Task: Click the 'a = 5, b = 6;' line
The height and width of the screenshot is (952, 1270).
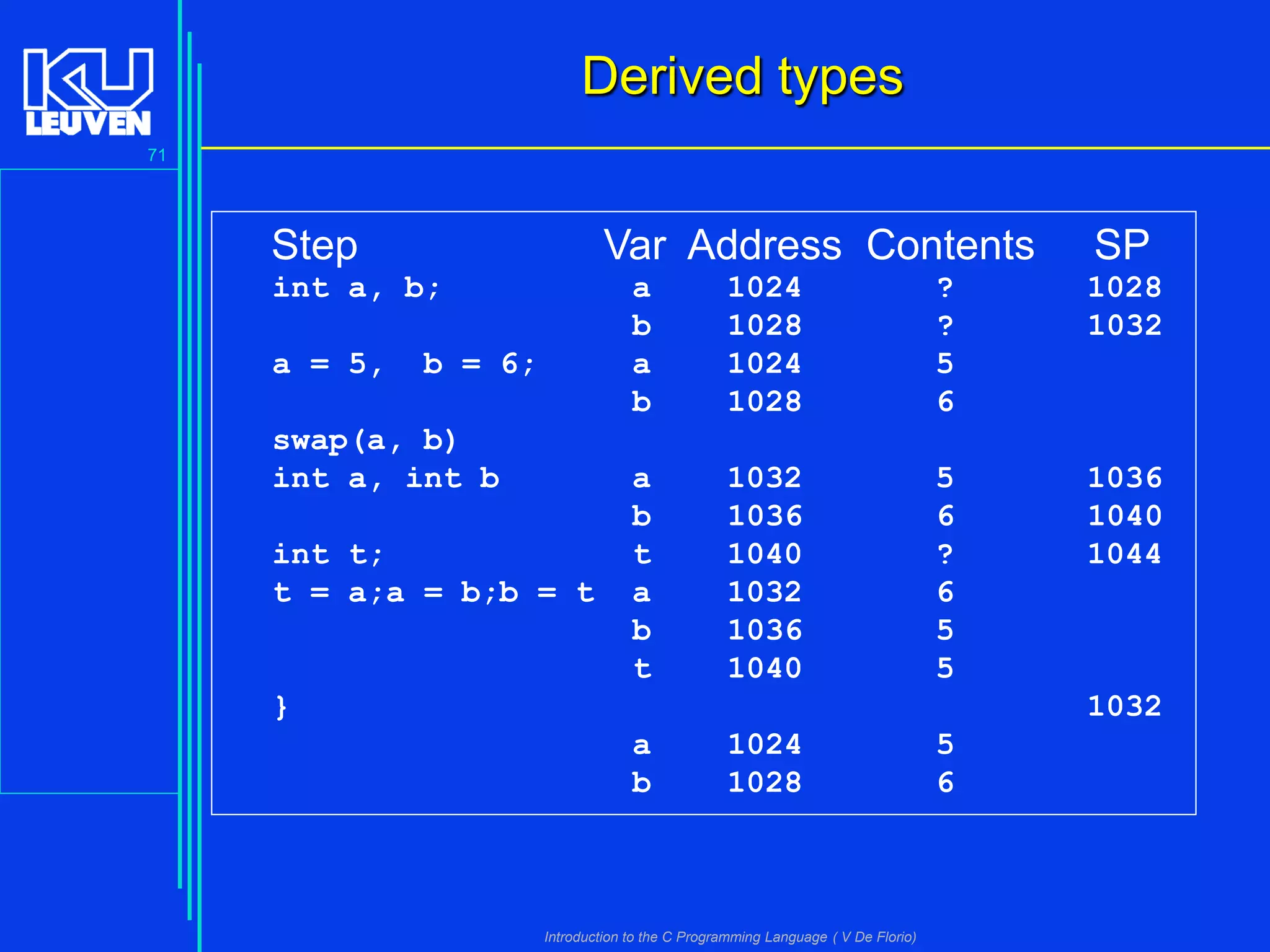Action: pos(403,364)
